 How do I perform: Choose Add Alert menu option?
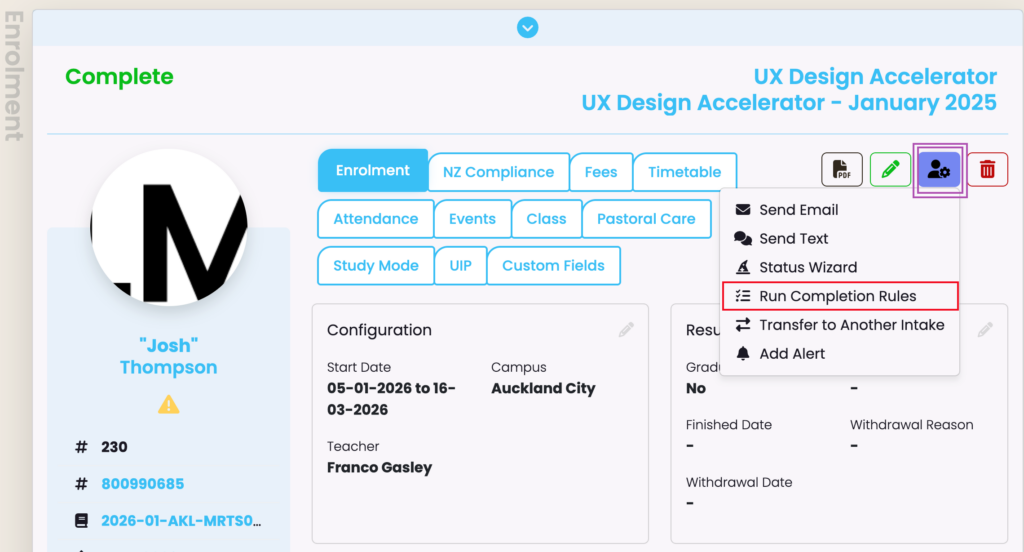coord(792,354)
